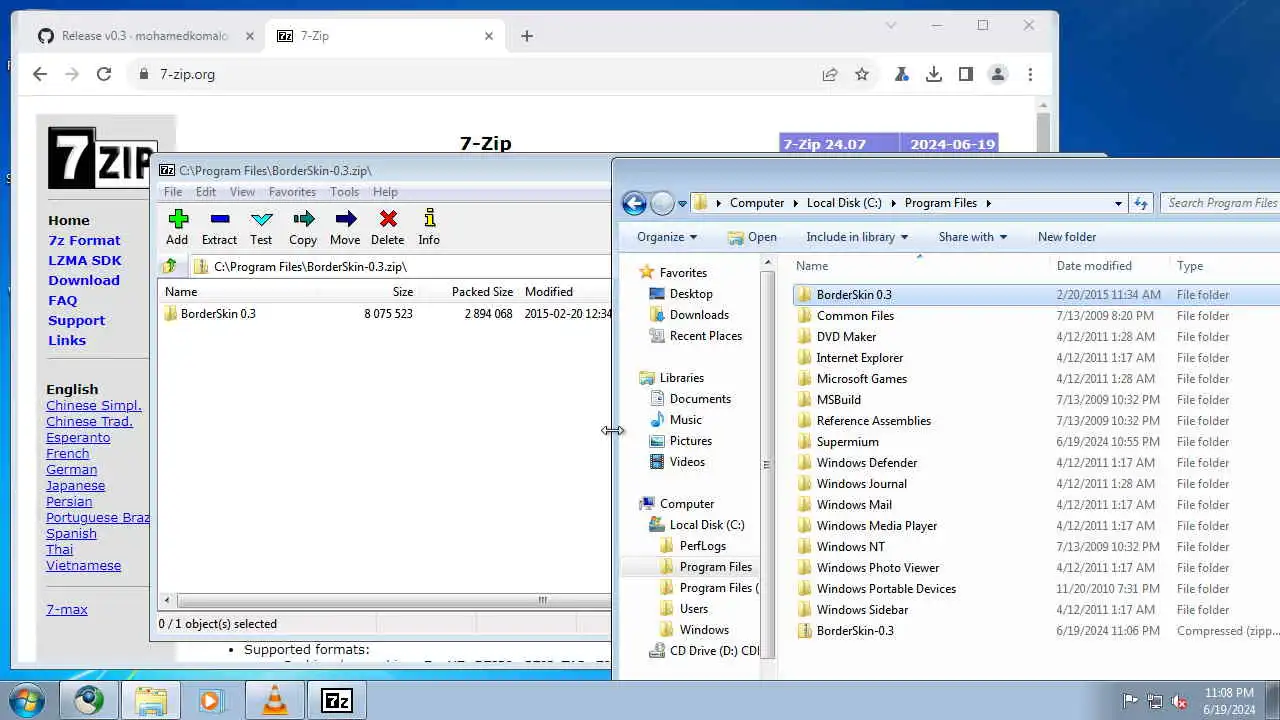Open a new Chrome tab
Image resolution: width=1280 pixels, height=720 pixels.
click(527, 36)
